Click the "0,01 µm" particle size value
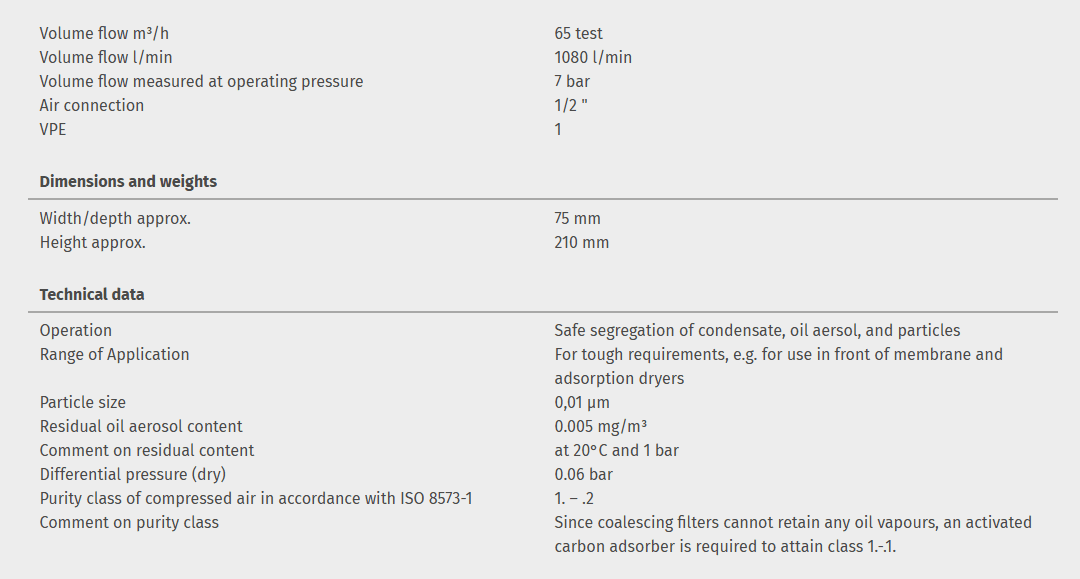Screen dimensions: 1080x579 582,402
